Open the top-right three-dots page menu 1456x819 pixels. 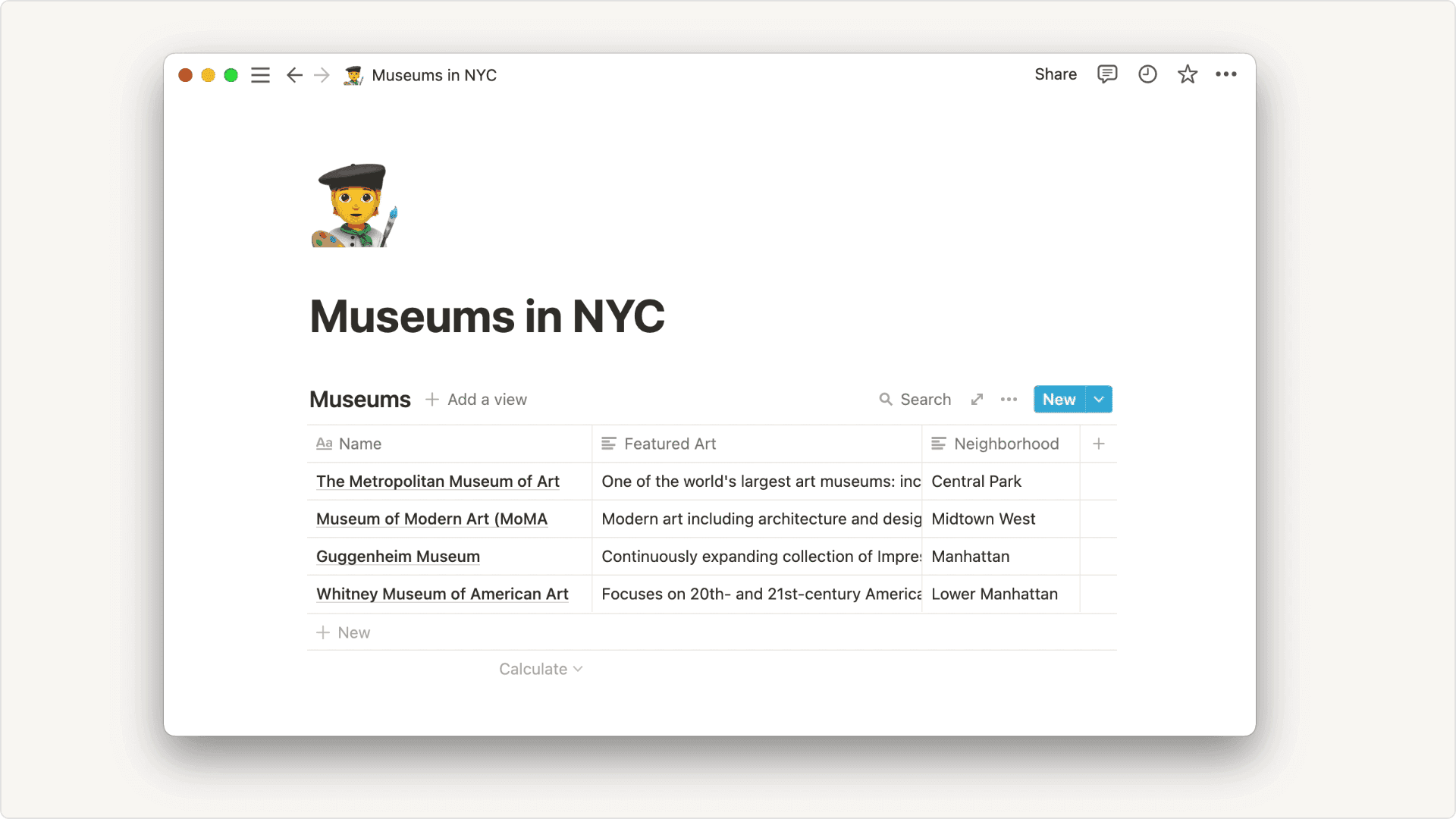click(1225, 74)
